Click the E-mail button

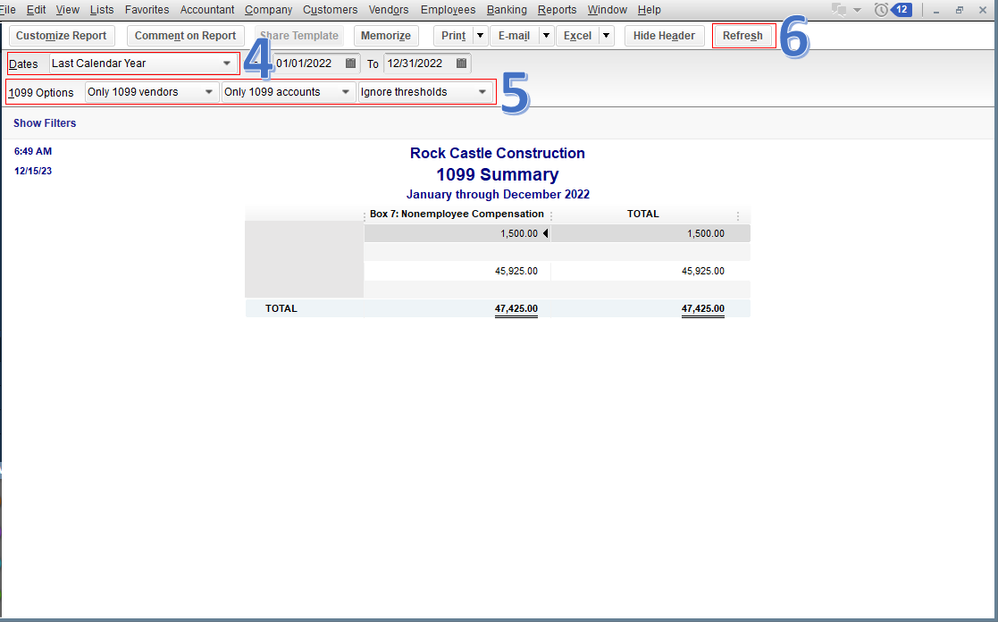point(514,36)
